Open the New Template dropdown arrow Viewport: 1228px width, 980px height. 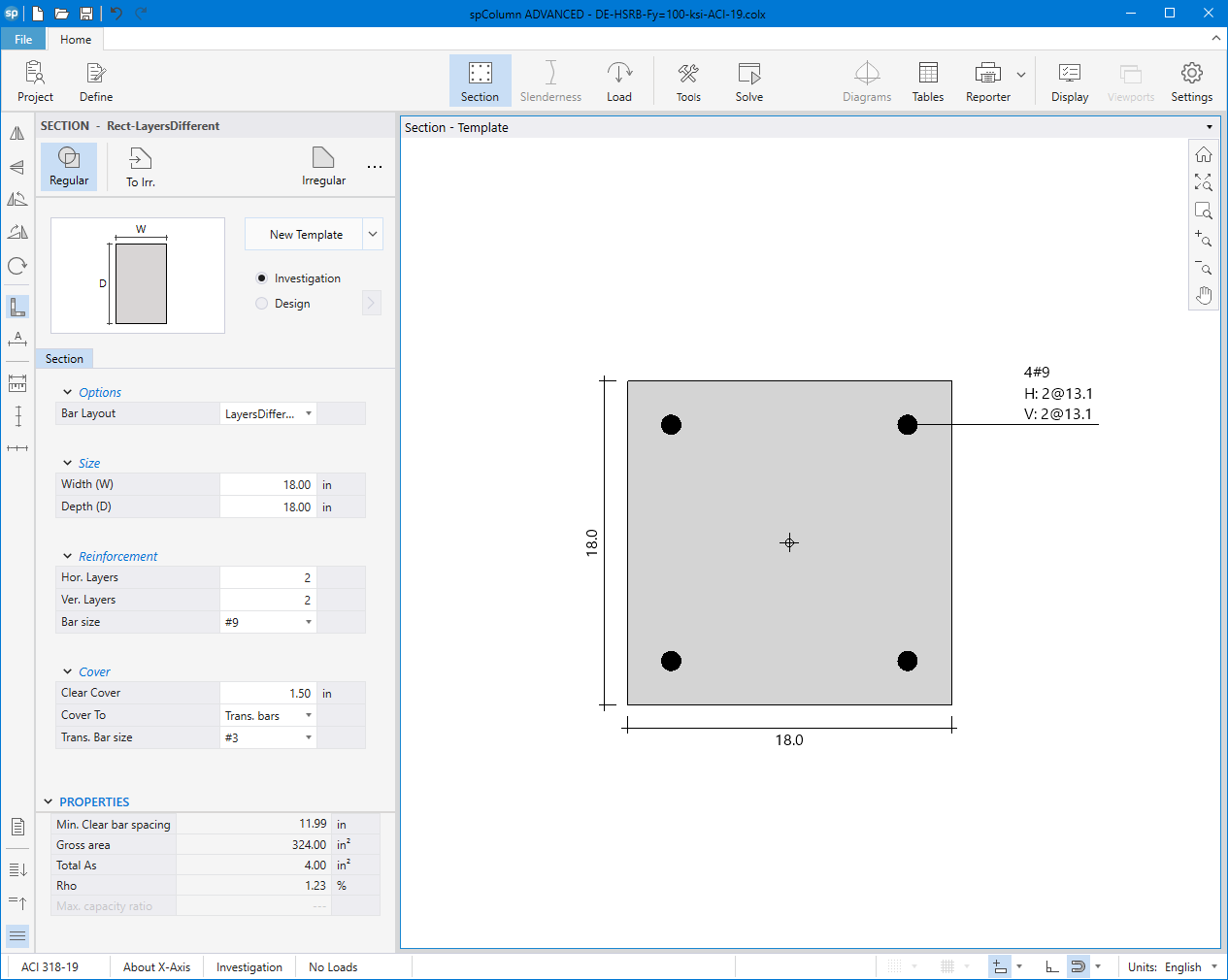(373, 234)
